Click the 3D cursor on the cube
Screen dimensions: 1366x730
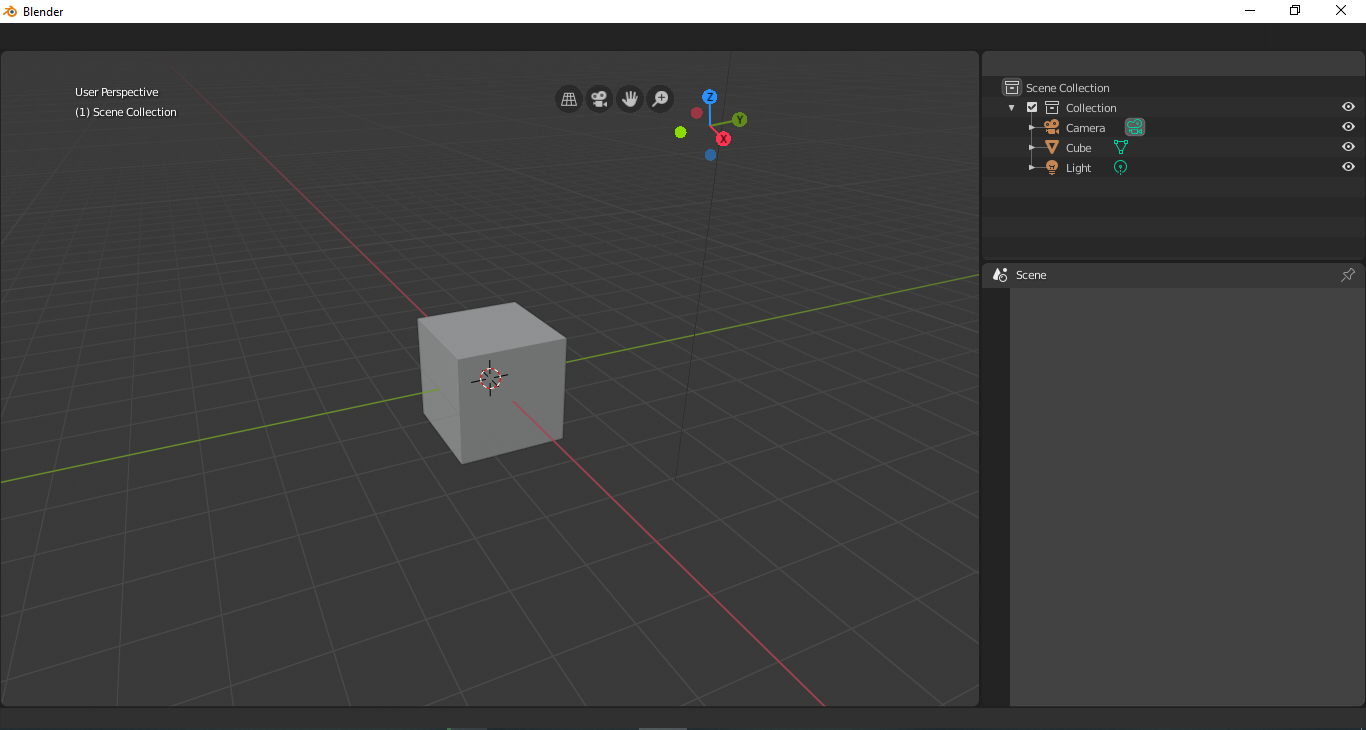point(490,377)
